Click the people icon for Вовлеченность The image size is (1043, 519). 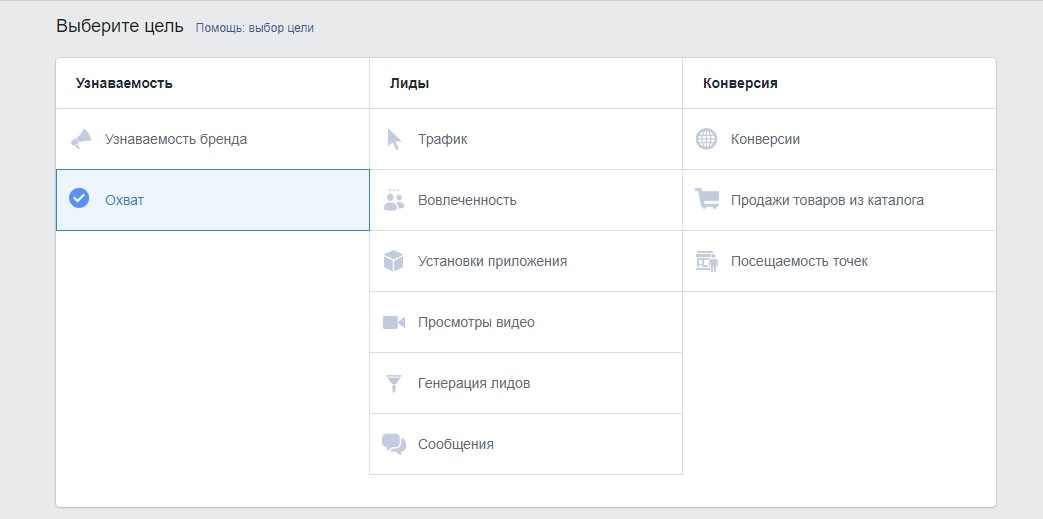(x=394, y=200)
